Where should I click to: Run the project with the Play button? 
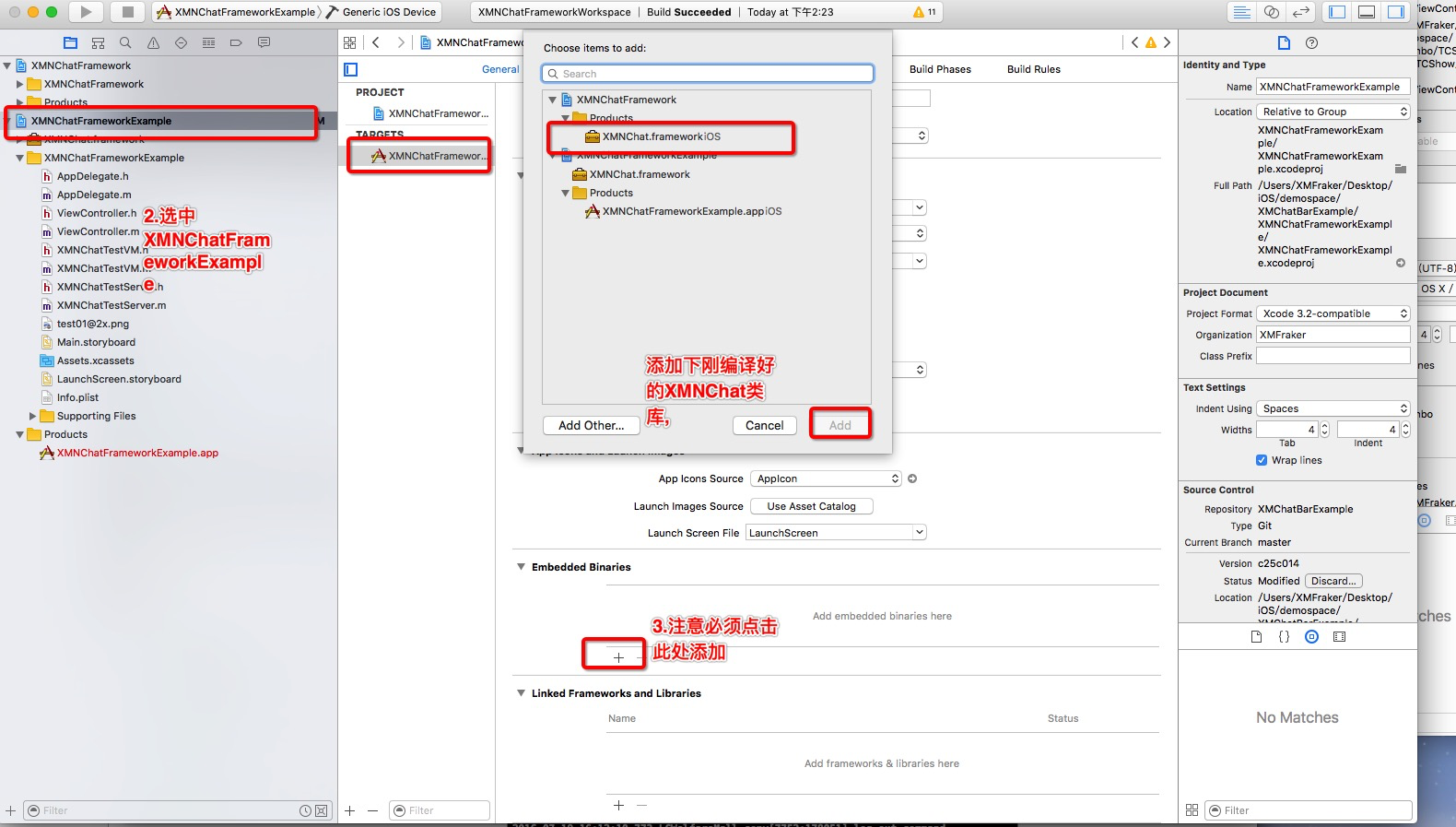click(86, 12)
